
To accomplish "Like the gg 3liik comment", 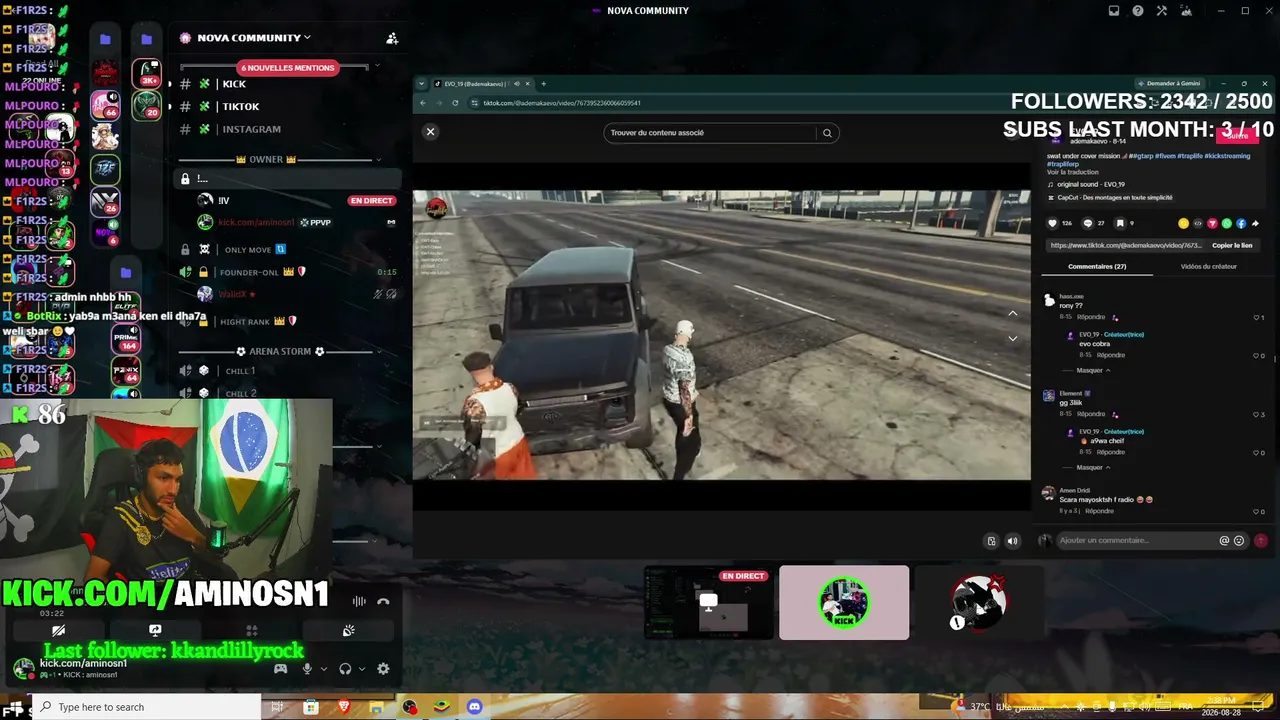I will (1257, 414).
